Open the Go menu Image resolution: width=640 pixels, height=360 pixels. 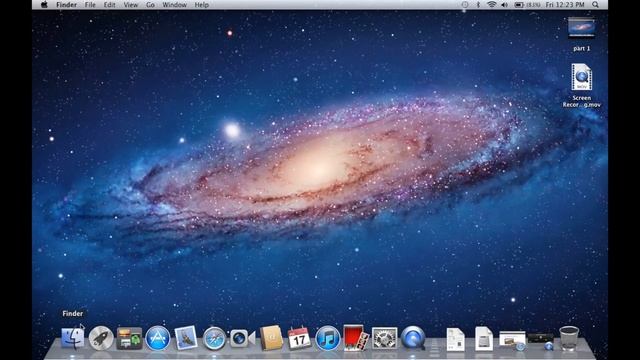coord(150,5)
